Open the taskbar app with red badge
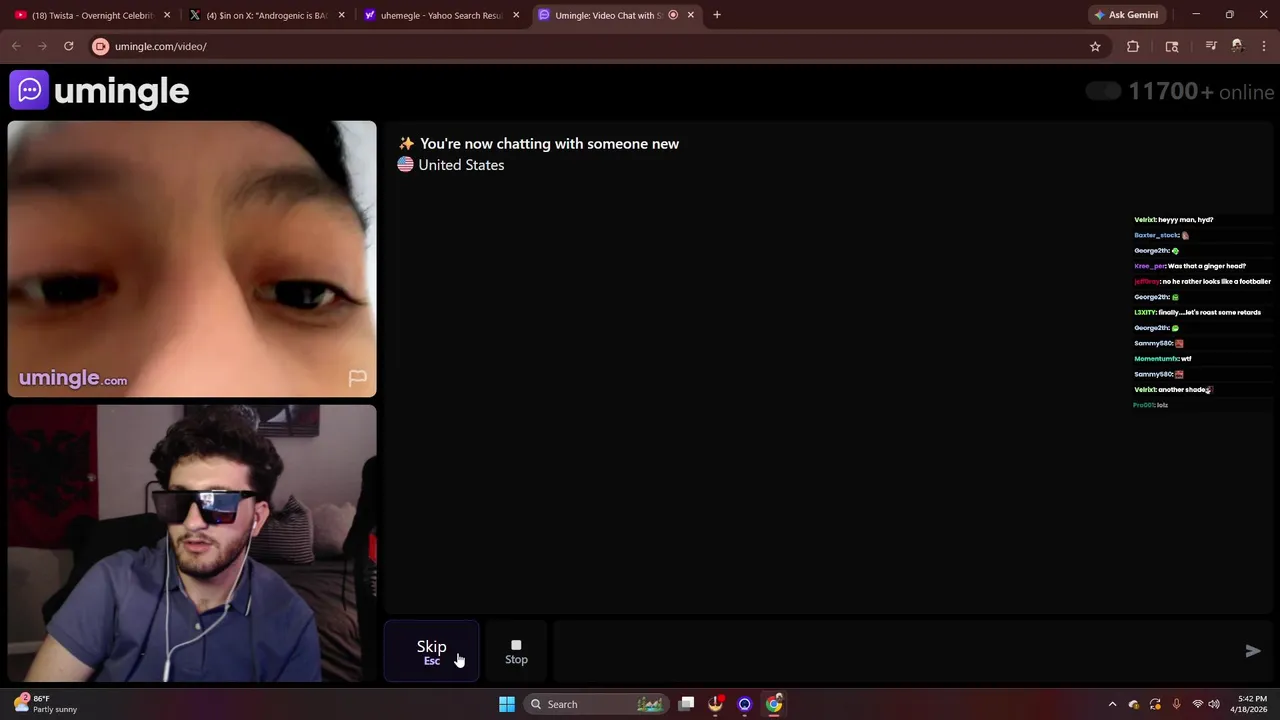Image resolution: width=1280 pixels, height=720 pixels. tap(715, 704)
